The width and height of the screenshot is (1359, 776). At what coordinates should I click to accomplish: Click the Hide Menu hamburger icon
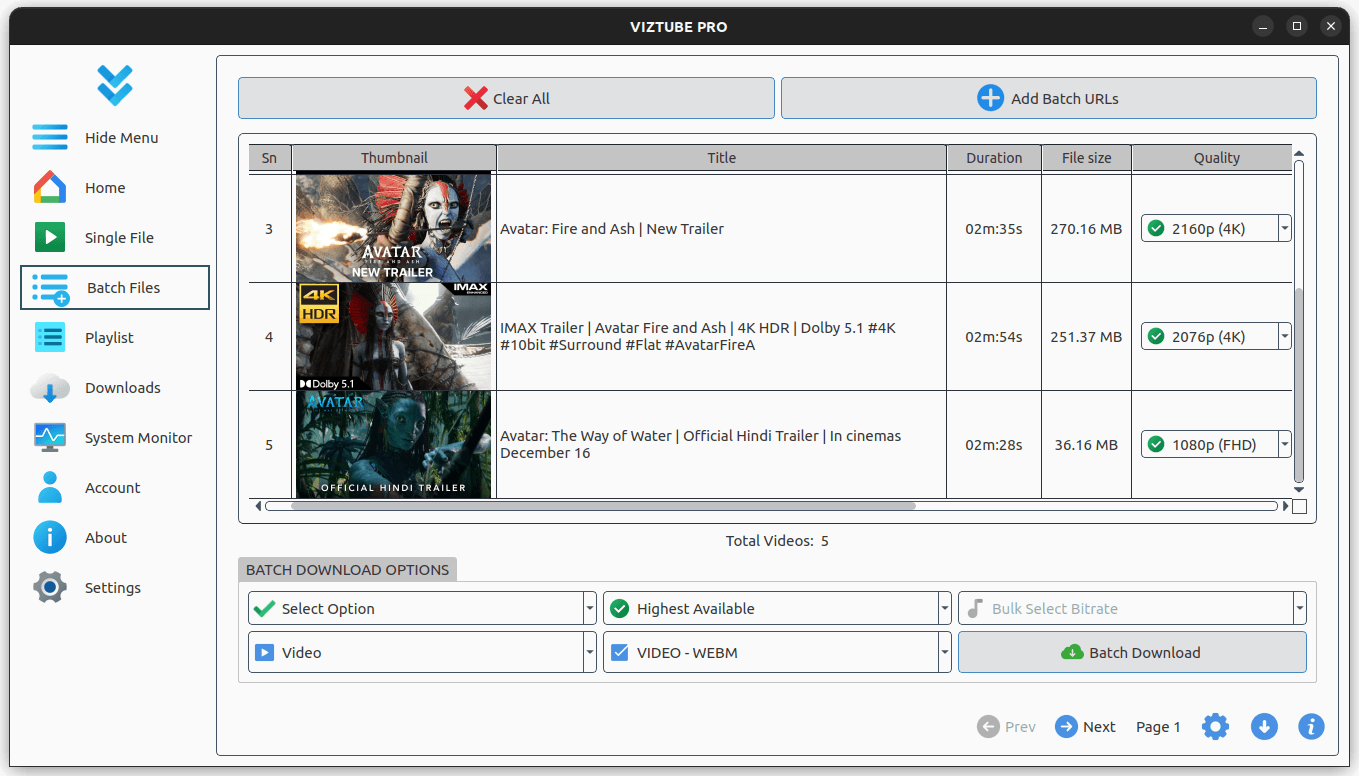(50, 138)
